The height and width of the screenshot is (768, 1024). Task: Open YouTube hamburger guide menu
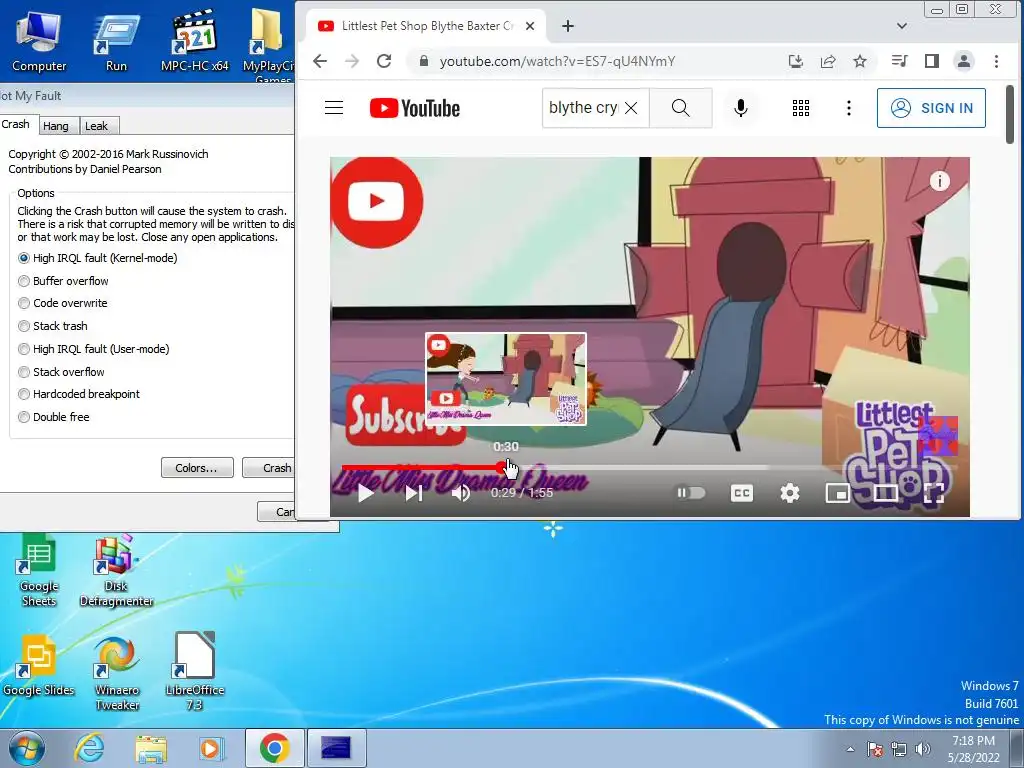(334, 108)
